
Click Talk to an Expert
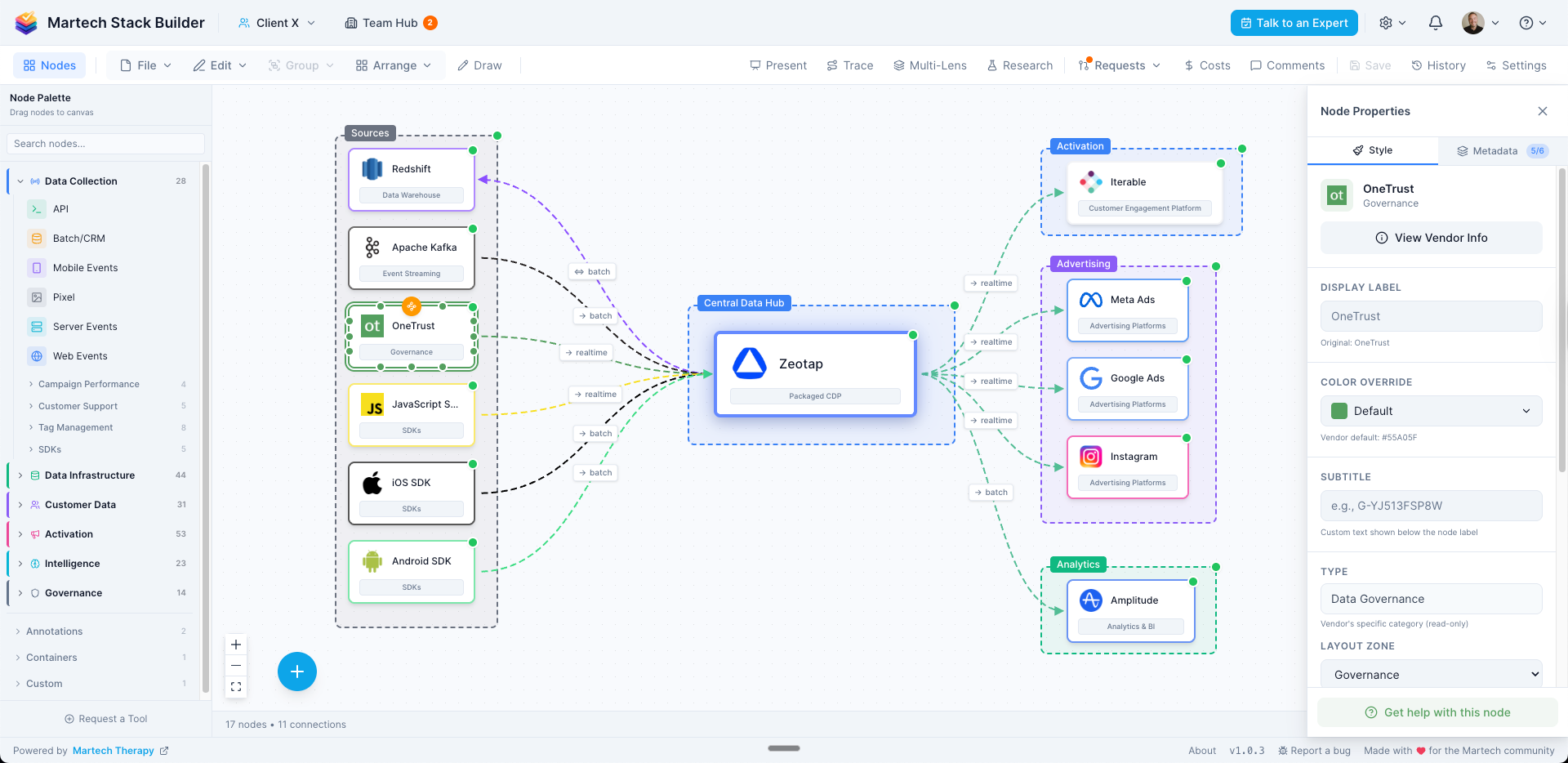1294,23
